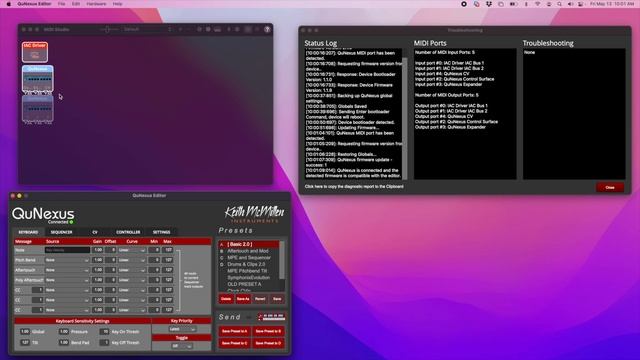Screen dimensions: 640x360
Task: Open the Hardware menu
Action: [96, 4]
